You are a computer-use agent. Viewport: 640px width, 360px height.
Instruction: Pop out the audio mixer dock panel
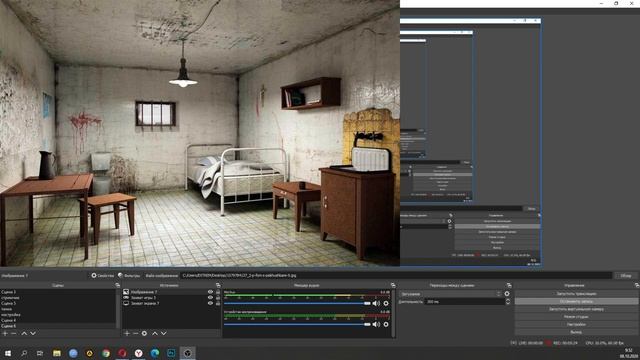(393, 285)
